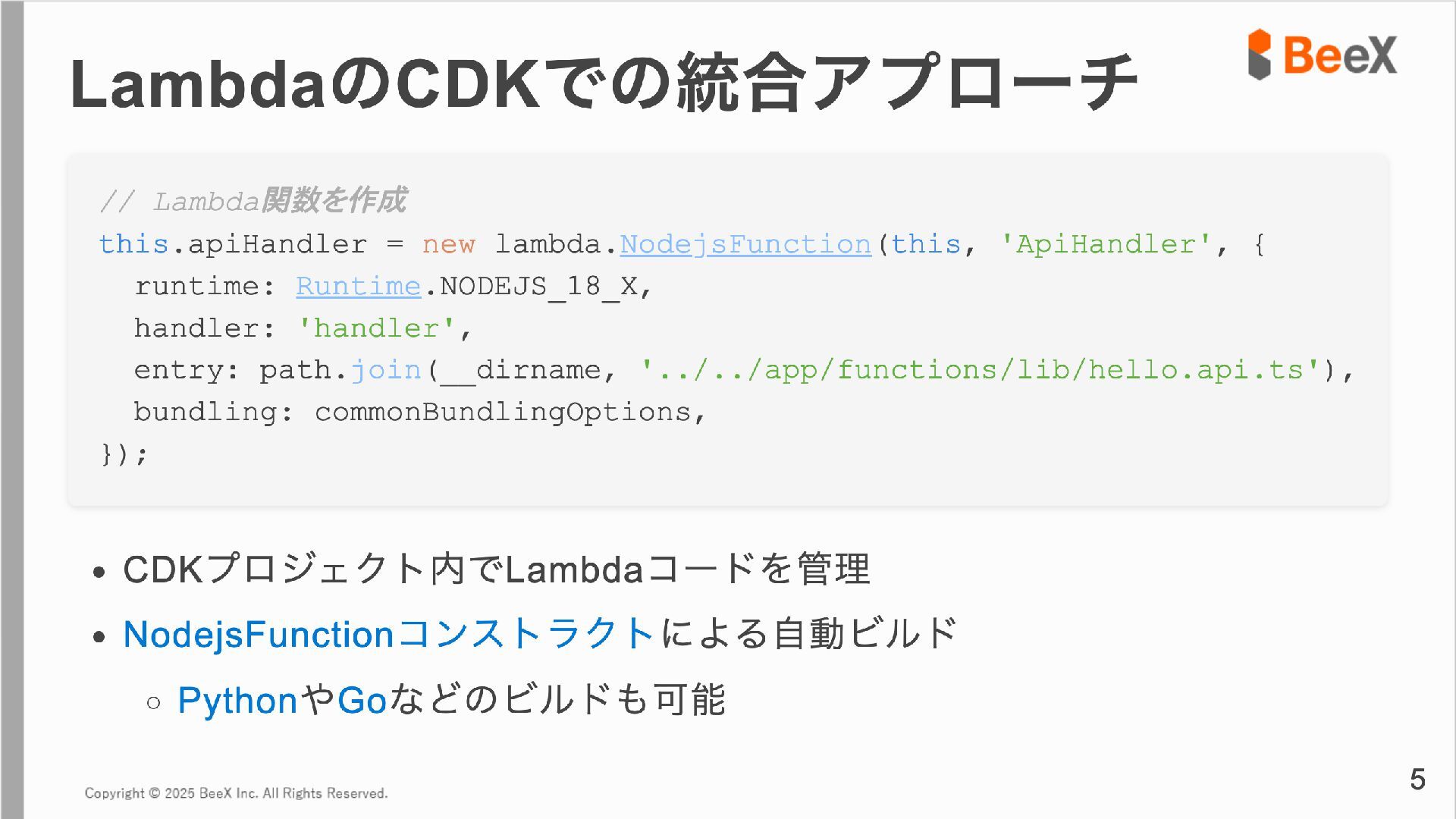Viewport: 1456px width, 819px height.
Task: Open the NodejsFunctionコンストラクト bullet link
Action: (389, 634)
